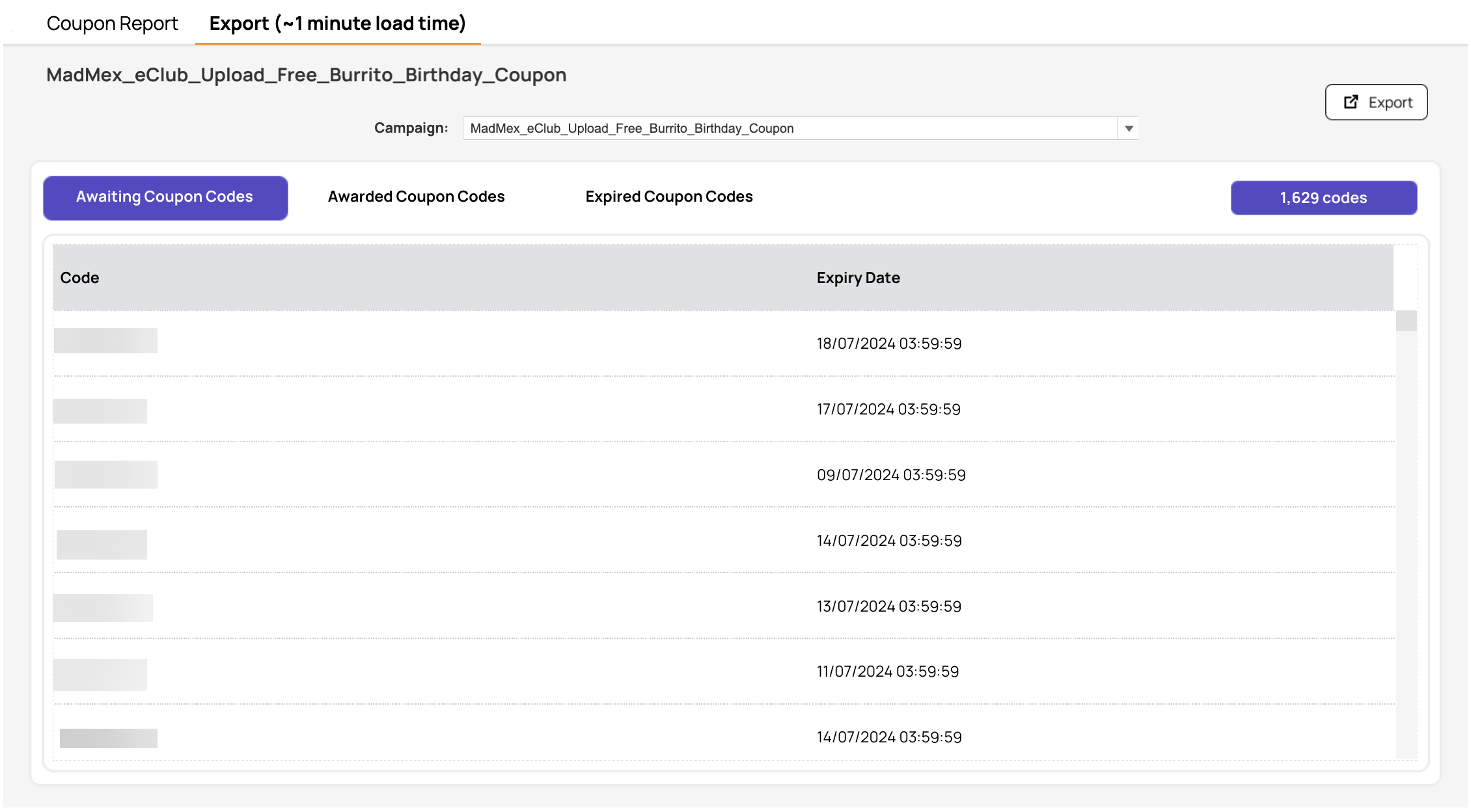The image size is (1471, 812).
Task: Click the blurred code in 13/07/2024 row
Action: click(x=103, y=608)
